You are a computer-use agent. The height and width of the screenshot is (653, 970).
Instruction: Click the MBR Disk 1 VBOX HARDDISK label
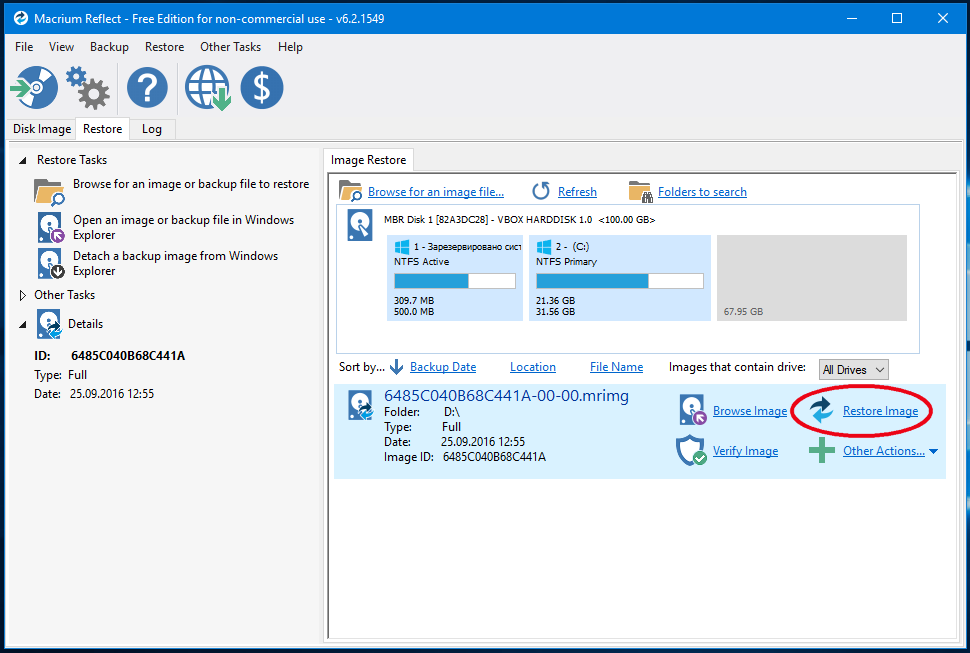point(520,220)
